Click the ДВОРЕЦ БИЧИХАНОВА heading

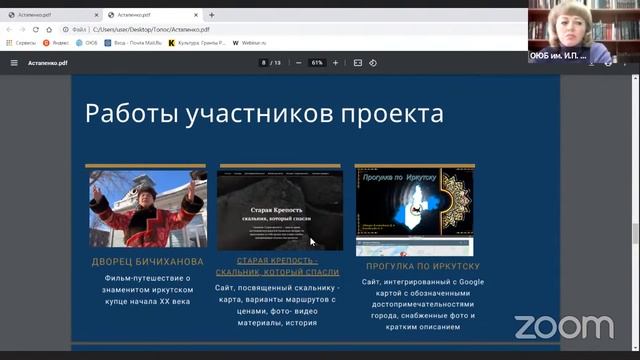pos(147,262)
